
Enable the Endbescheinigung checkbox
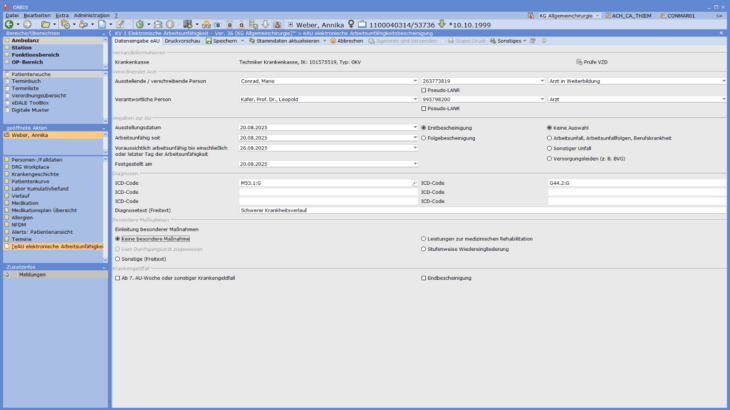coord(423,278)
